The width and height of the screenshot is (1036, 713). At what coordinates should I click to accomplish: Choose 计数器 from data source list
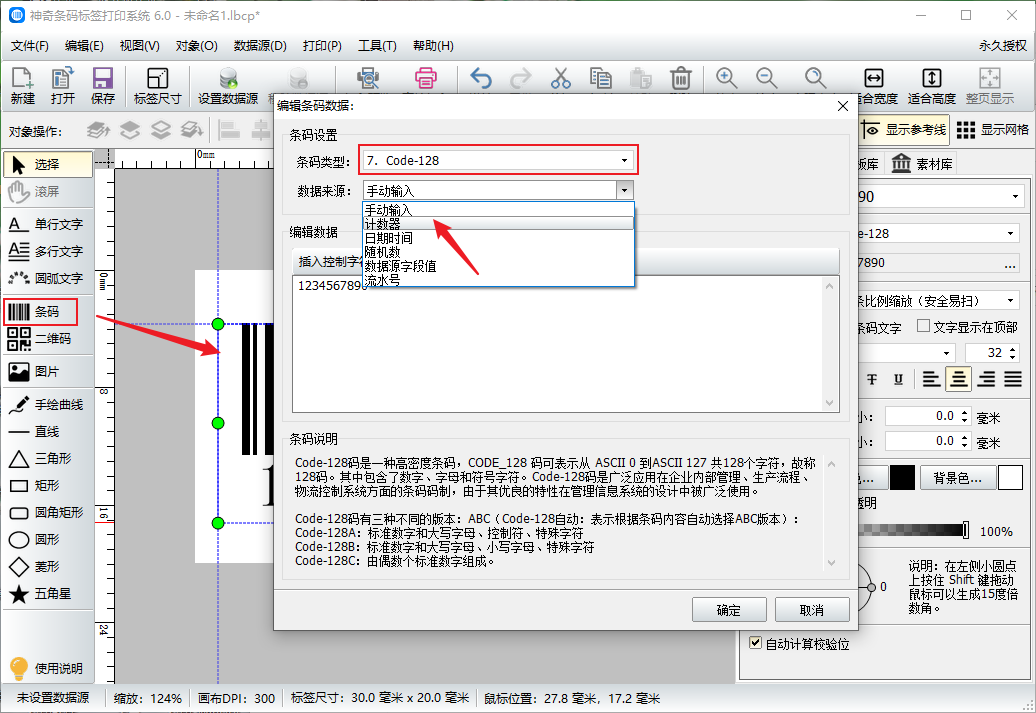[x=499, y=224]
